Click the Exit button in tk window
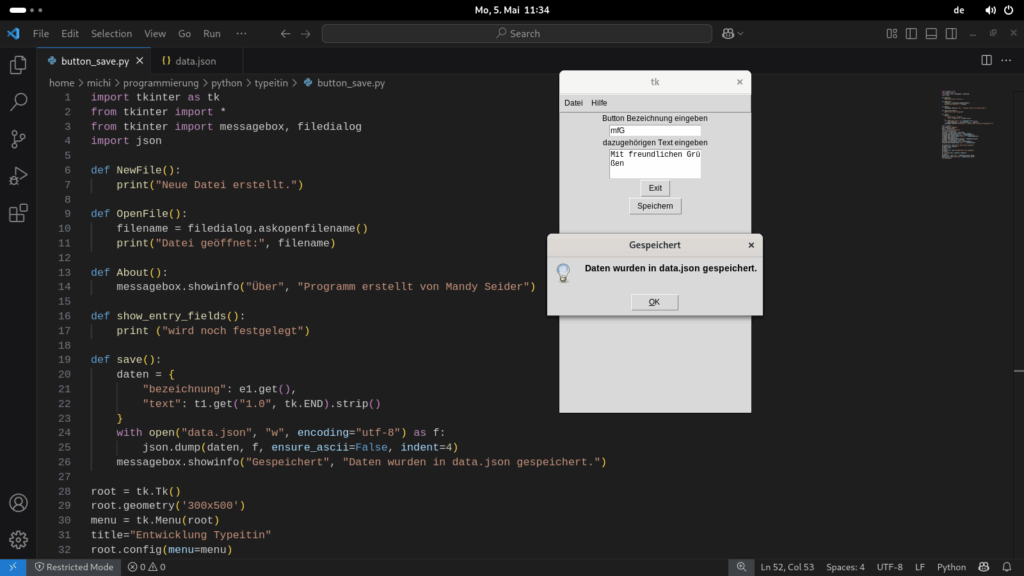1024x576 pixels. pyautogui.click(x=655, y=188)
